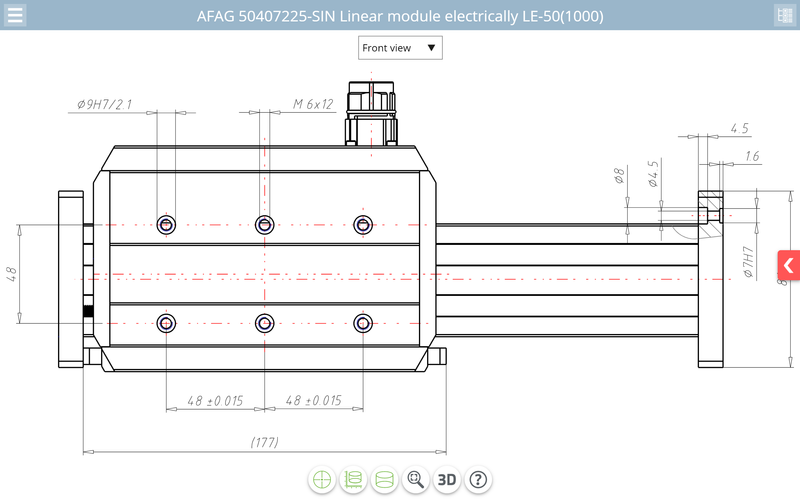
Task: Click the right 48 ±0.015 dimension
Action: (313, 401)
